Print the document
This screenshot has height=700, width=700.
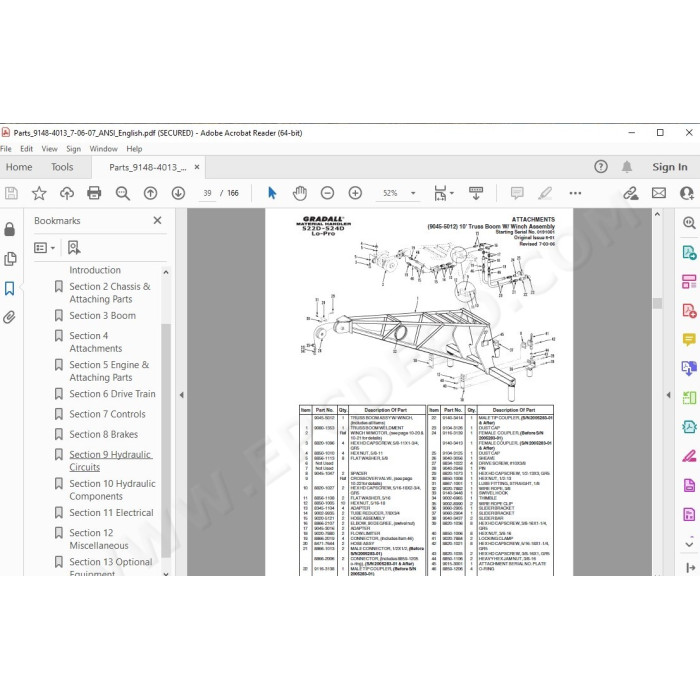[x=94, y=193]
